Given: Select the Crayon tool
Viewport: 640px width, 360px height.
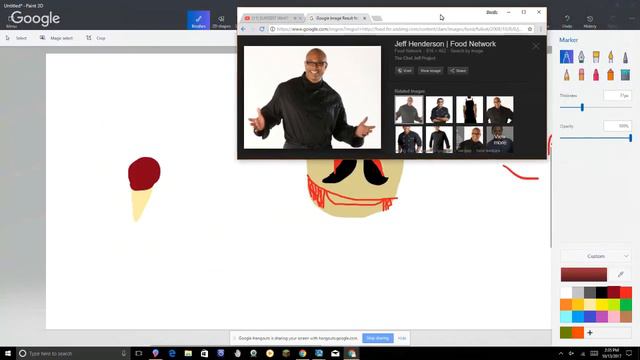Looking at the screenshot, I should 596,75.
